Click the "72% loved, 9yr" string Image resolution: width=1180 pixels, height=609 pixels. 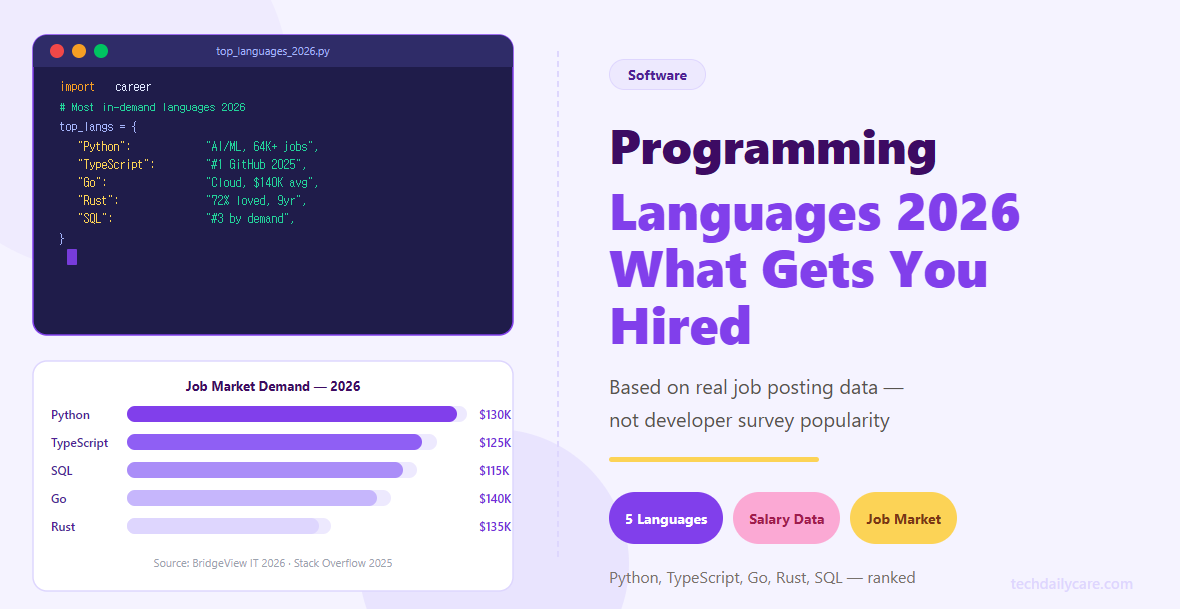pyautogui.click(x=257, y=200)
